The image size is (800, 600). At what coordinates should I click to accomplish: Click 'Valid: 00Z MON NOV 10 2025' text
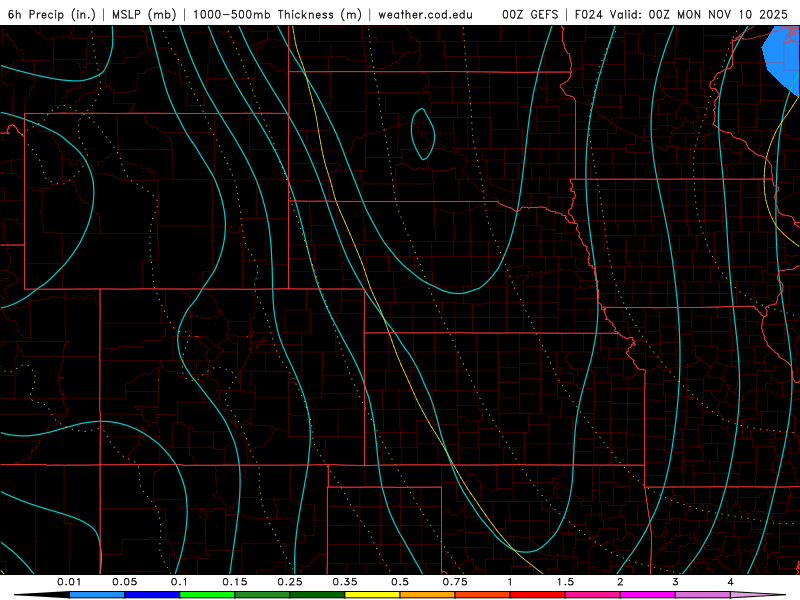coord(699,14)
